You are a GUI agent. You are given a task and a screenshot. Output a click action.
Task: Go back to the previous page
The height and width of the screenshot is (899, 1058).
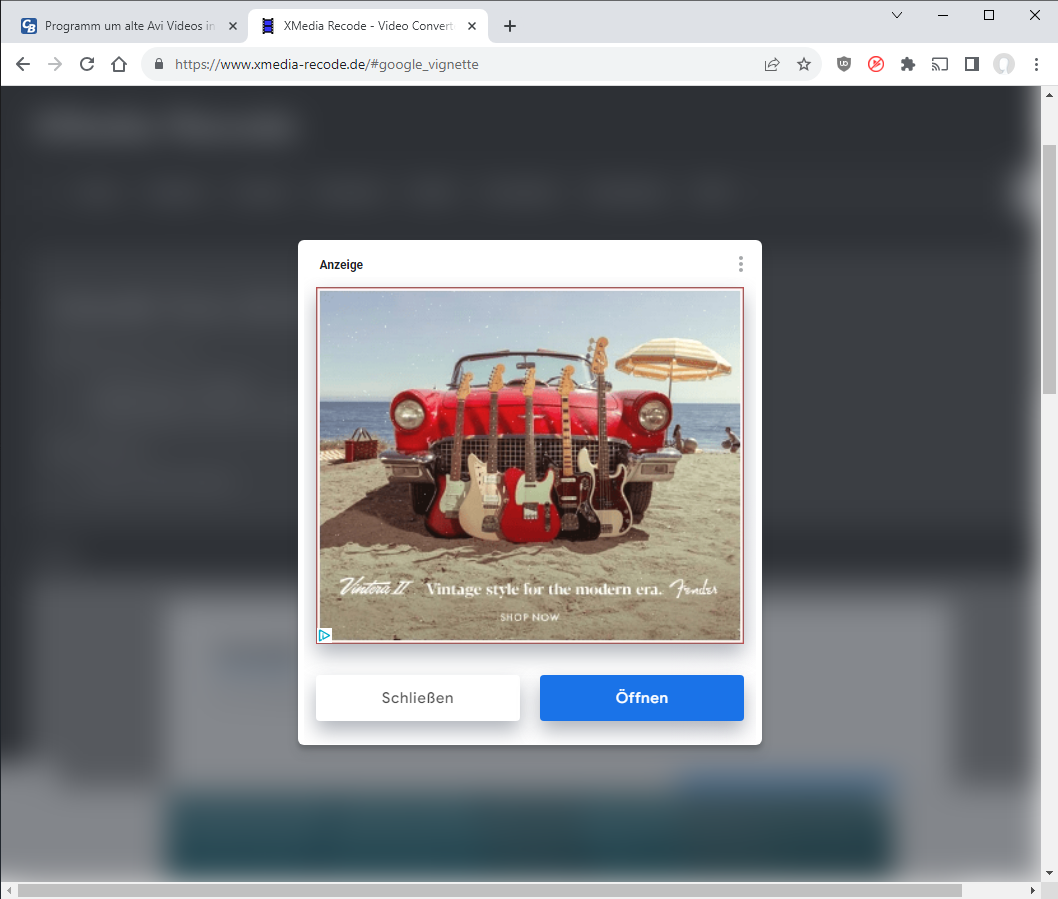[23, 64]
